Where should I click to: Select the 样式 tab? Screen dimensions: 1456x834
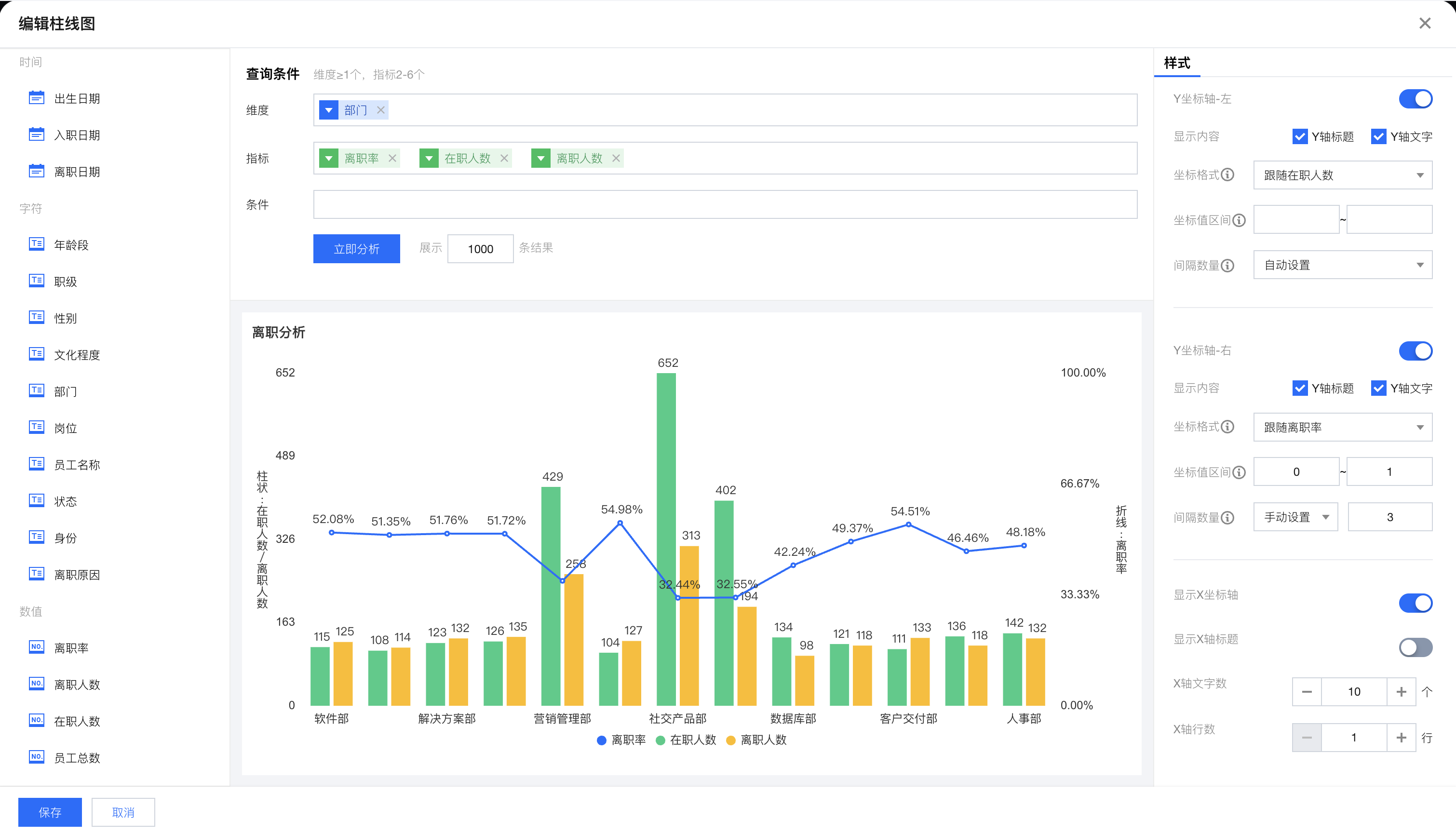[1177, 63]
